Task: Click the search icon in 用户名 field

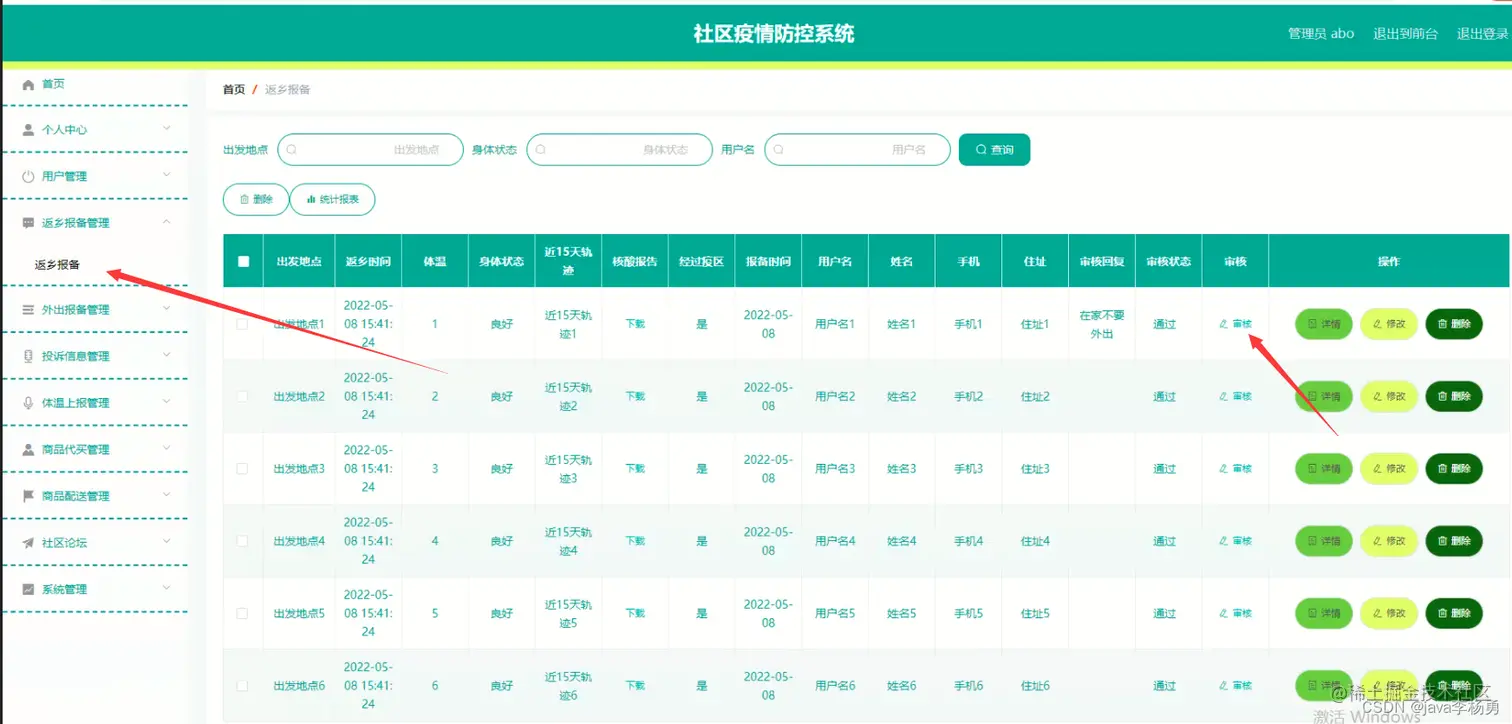Action: click(779, 150)
